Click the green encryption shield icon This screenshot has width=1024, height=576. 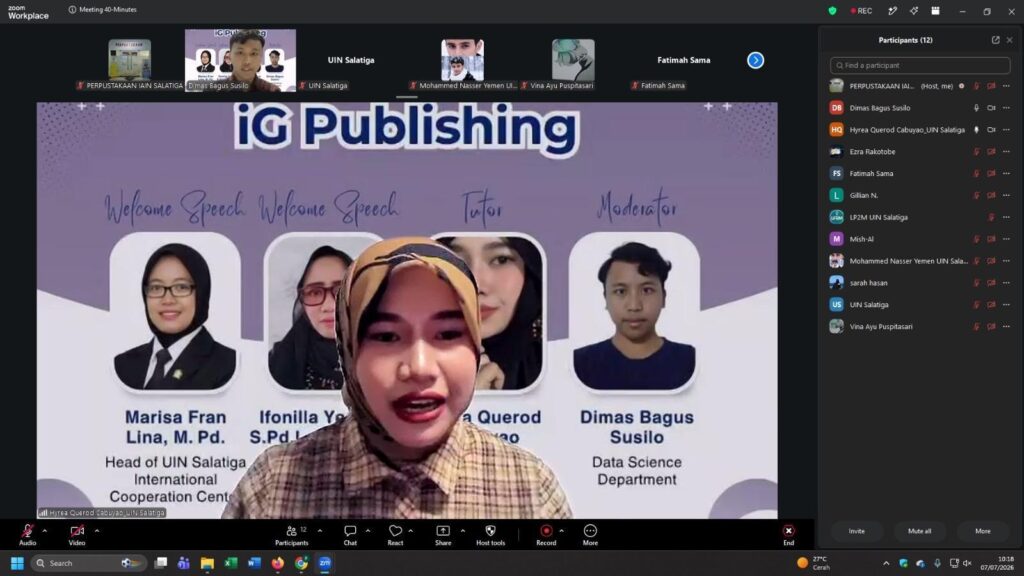[x=832, y=11]
